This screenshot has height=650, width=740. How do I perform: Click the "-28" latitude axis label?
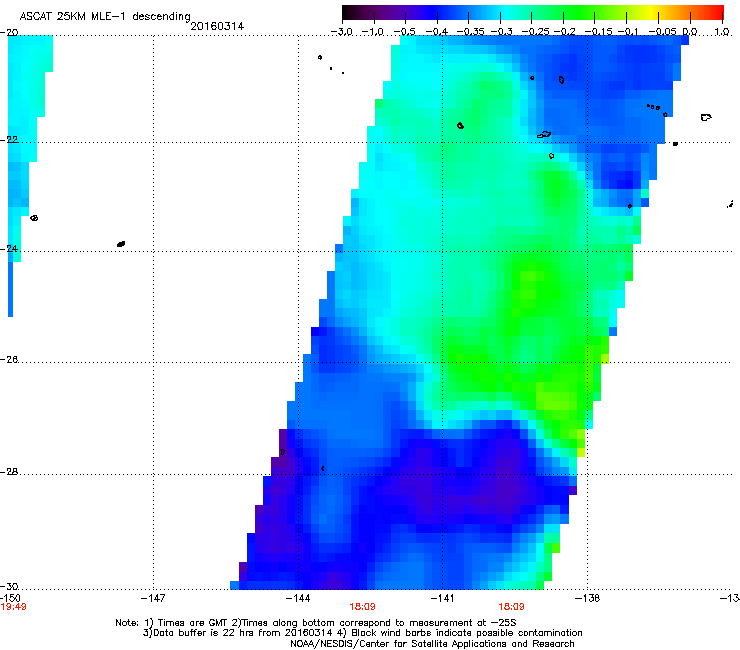coord(9,472)
